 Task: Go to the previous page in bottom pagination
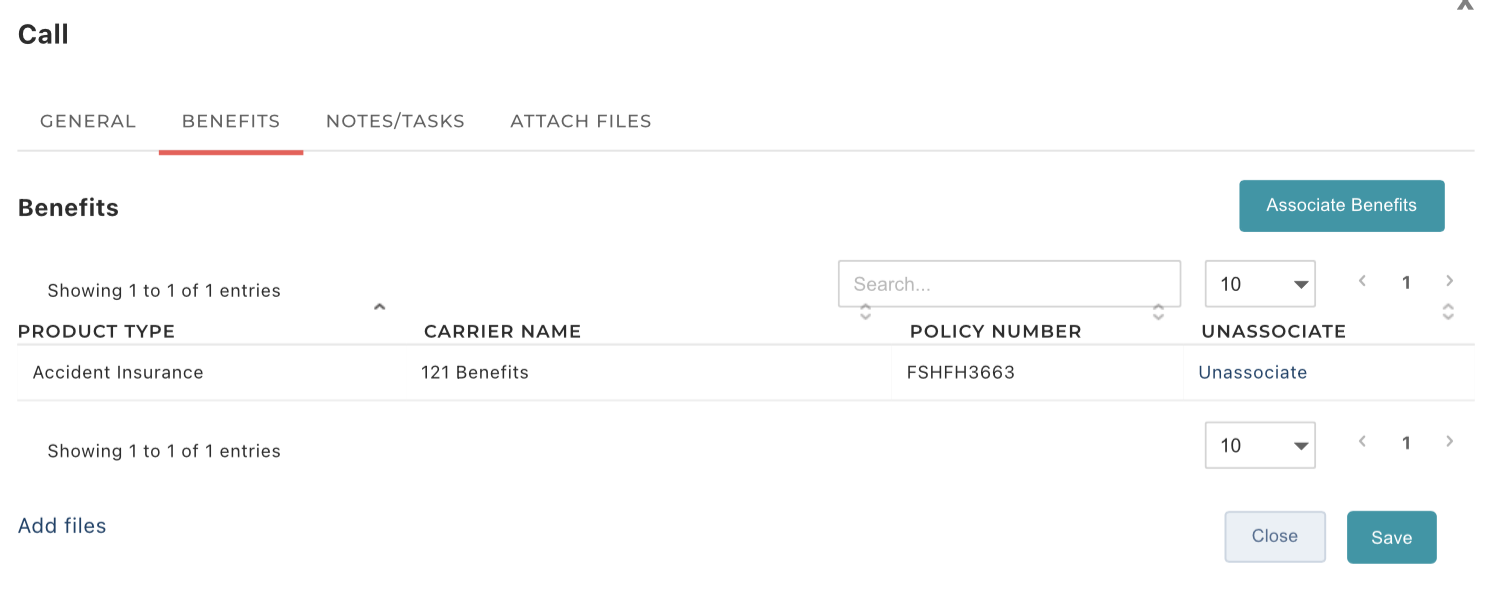click(1362, 441)
